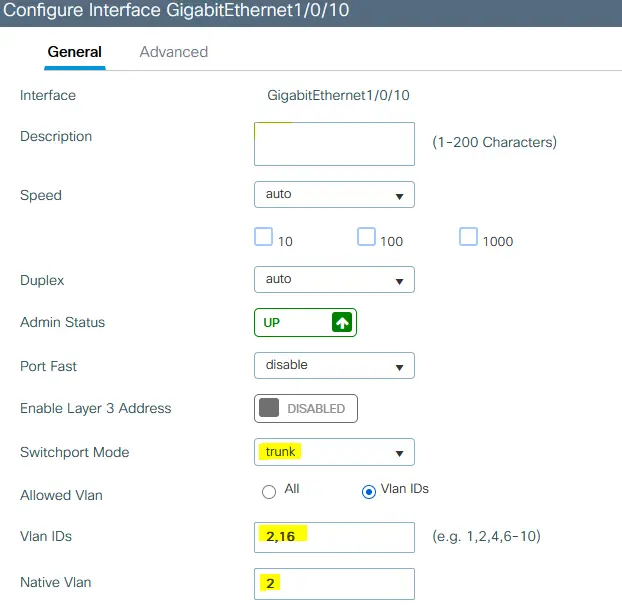Screen dimensions: 622x613
Task: Select the Vlan IDs radio button
Action: tap(369, 492)
